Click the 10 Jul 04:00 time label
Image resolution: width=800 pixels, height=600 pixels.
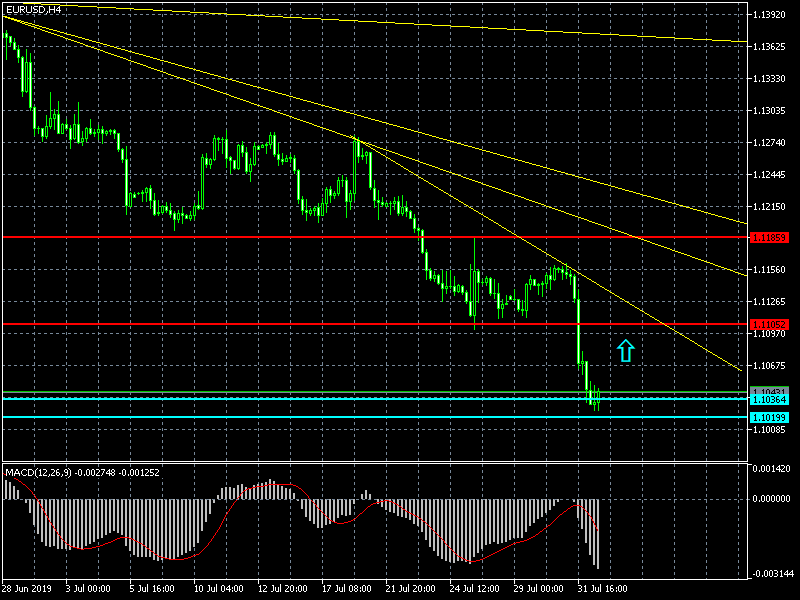point(220,588)
